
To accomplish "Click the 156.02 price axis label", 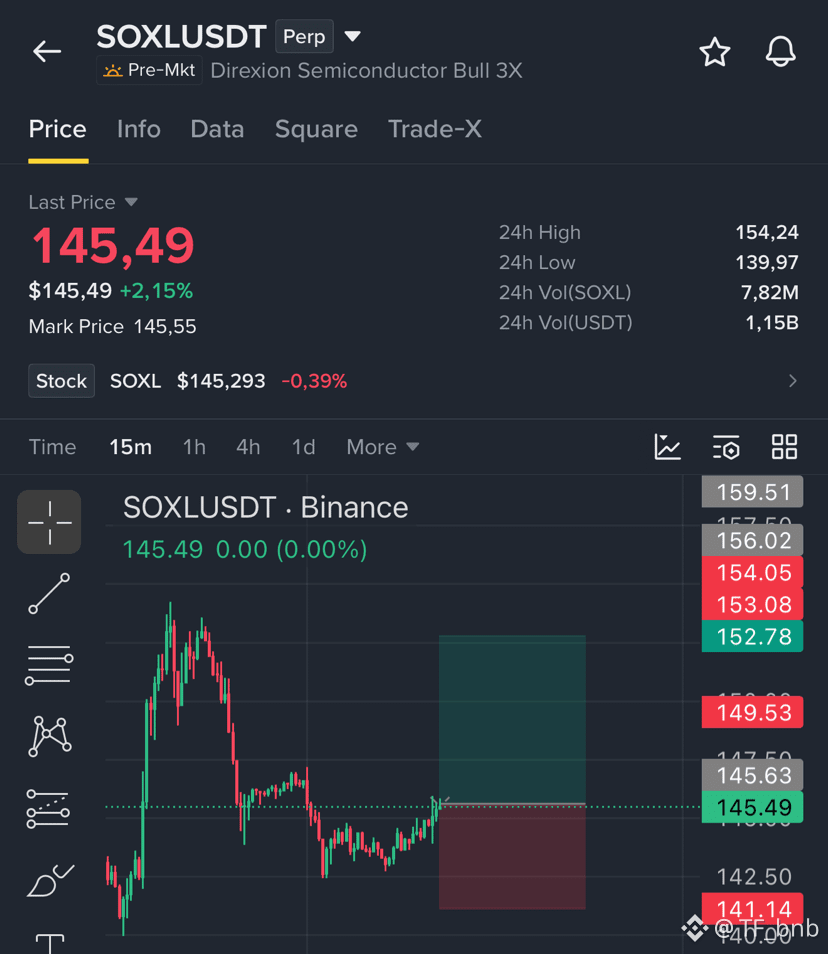I will (x=753, y=540).
